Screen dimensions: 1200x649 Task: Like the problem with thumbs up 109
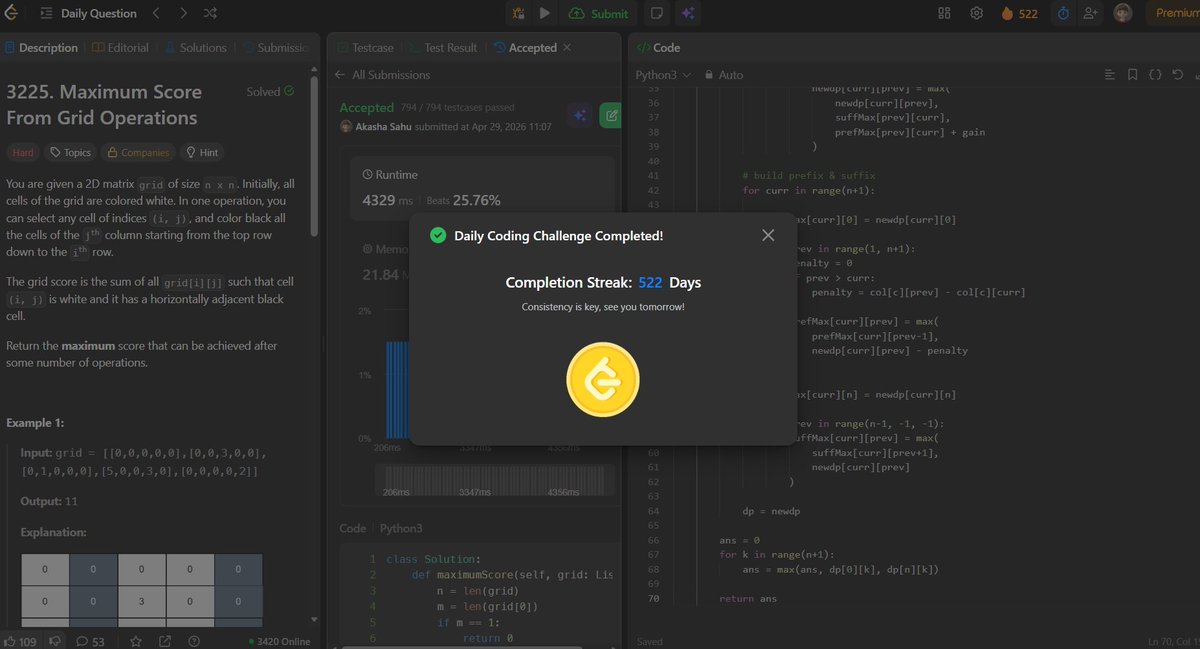[x=21, y=641]
